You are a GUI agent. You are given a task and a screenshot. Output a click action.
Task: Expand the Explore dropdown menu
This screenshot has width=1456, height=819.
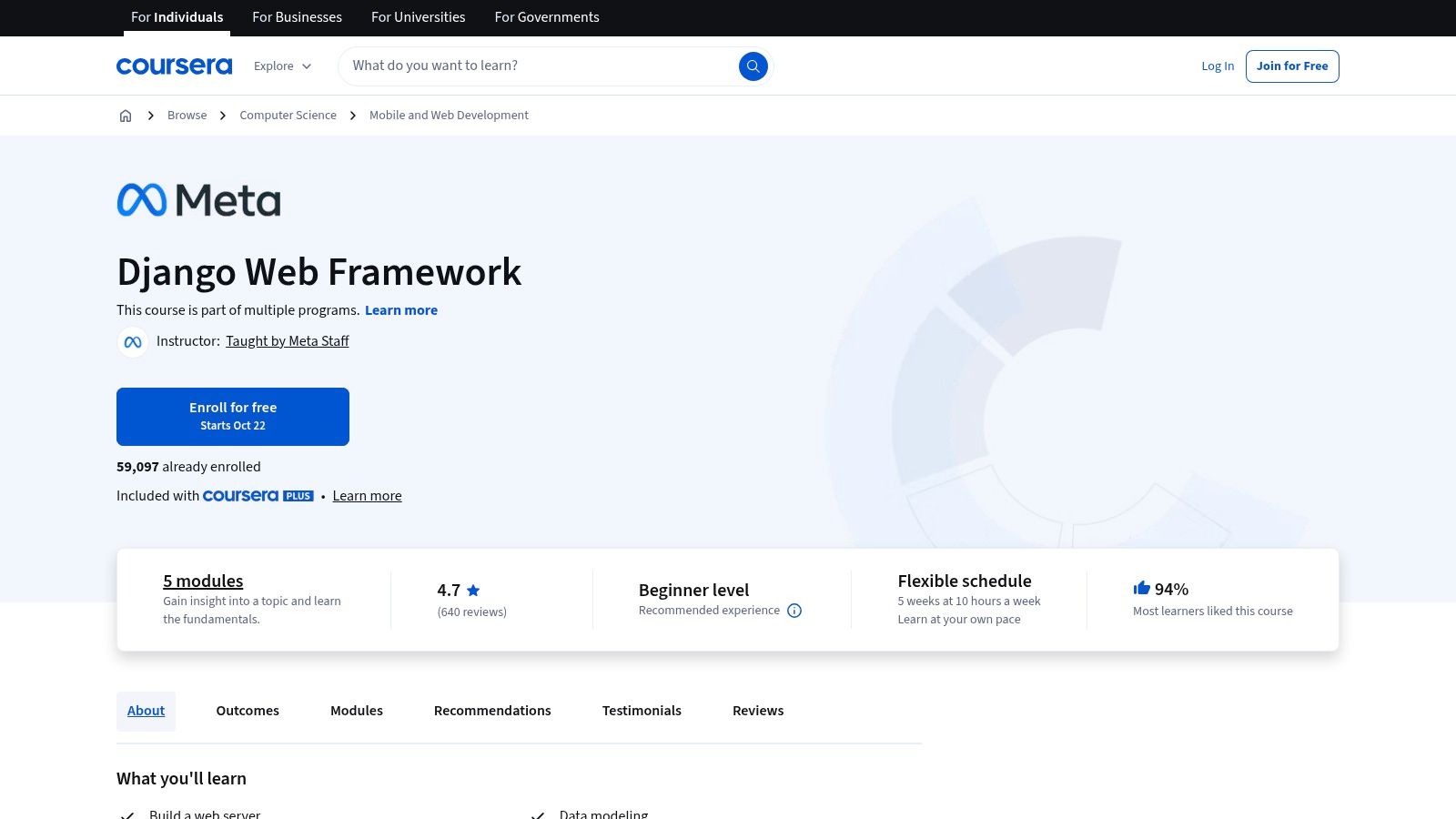tap(282, 66)
